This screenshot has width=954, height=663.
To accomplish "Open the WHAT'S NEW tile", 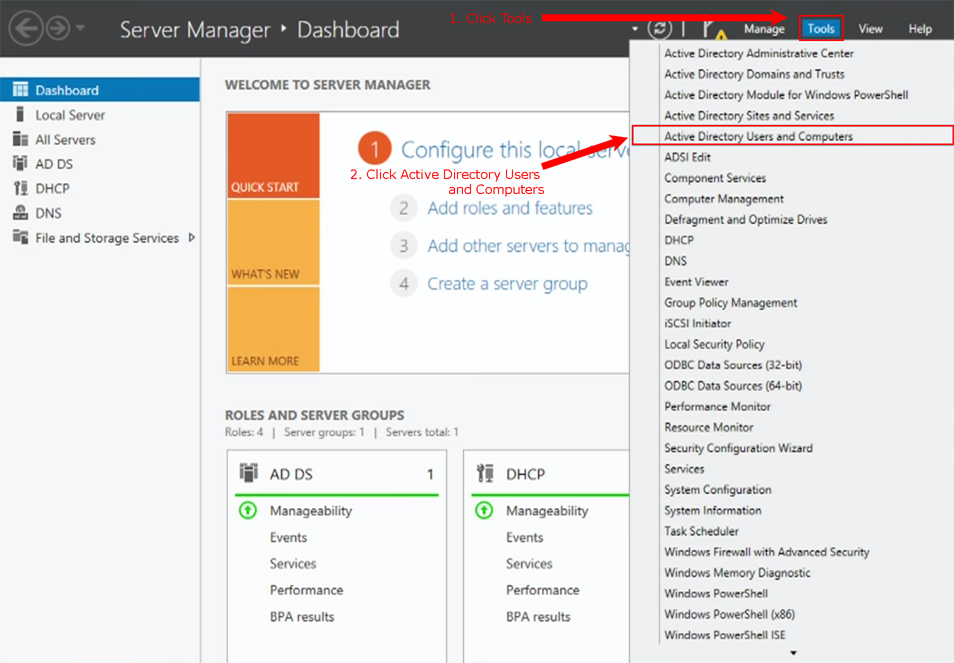I will [x=274, y=242].
